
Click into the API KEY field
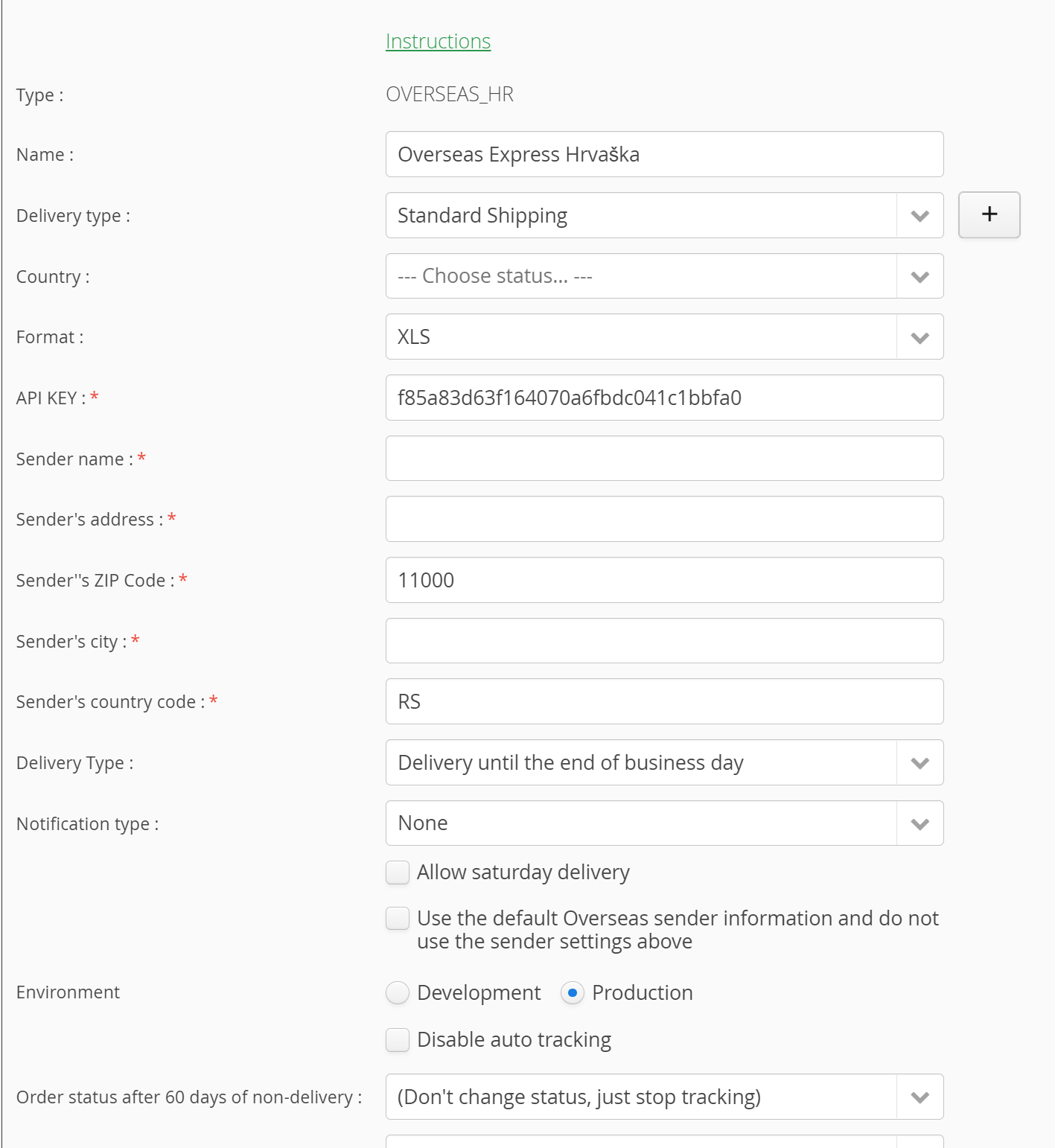tap(664, 398)
